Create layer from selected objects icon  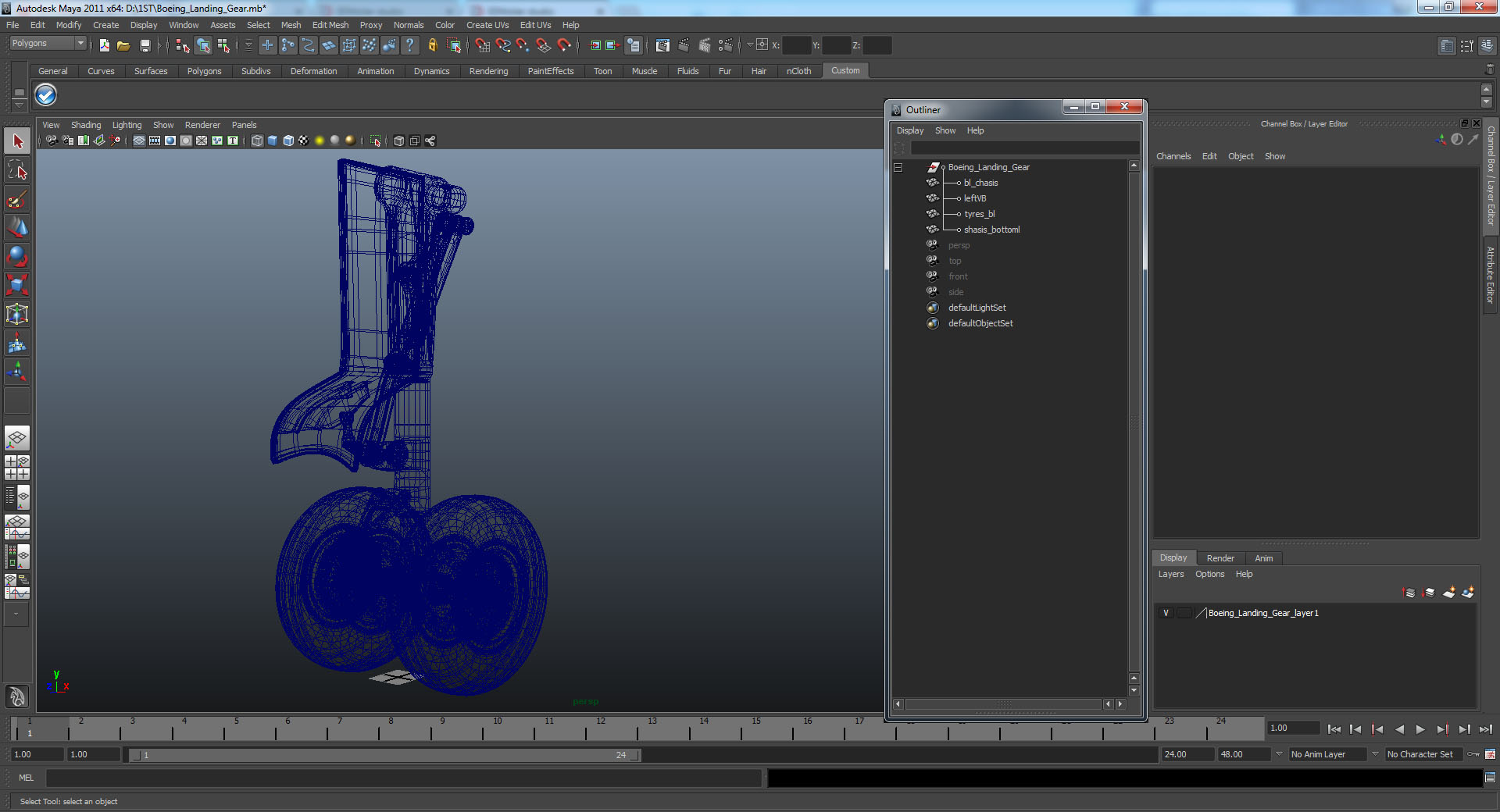[1468, 593]
